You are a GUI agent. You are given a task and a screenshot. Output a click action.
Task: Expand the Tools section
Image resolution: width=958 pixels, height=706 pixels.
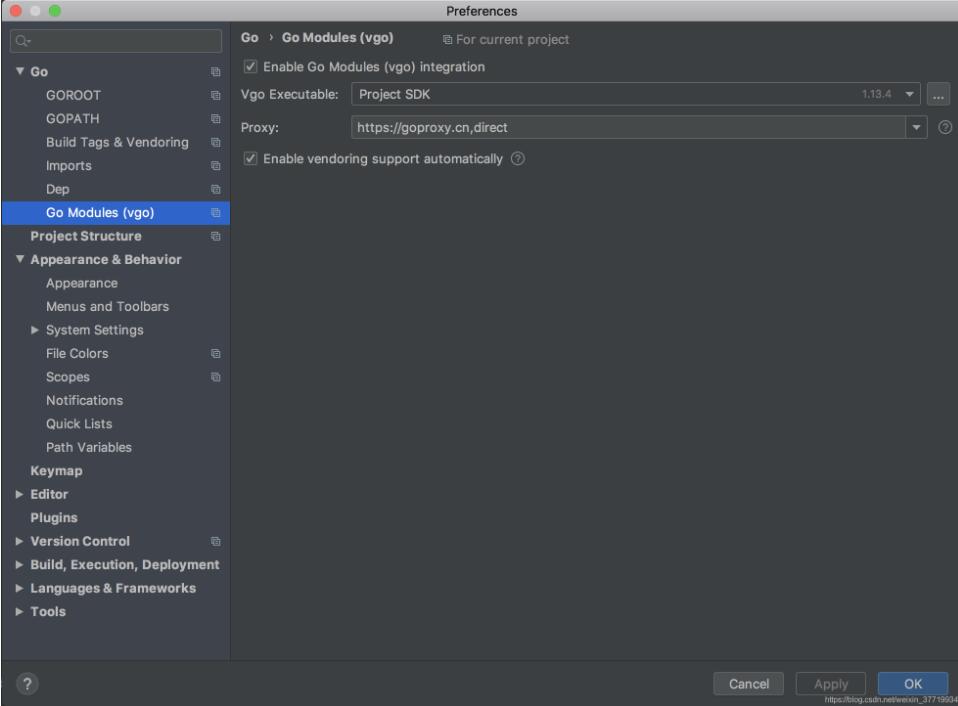20,611
